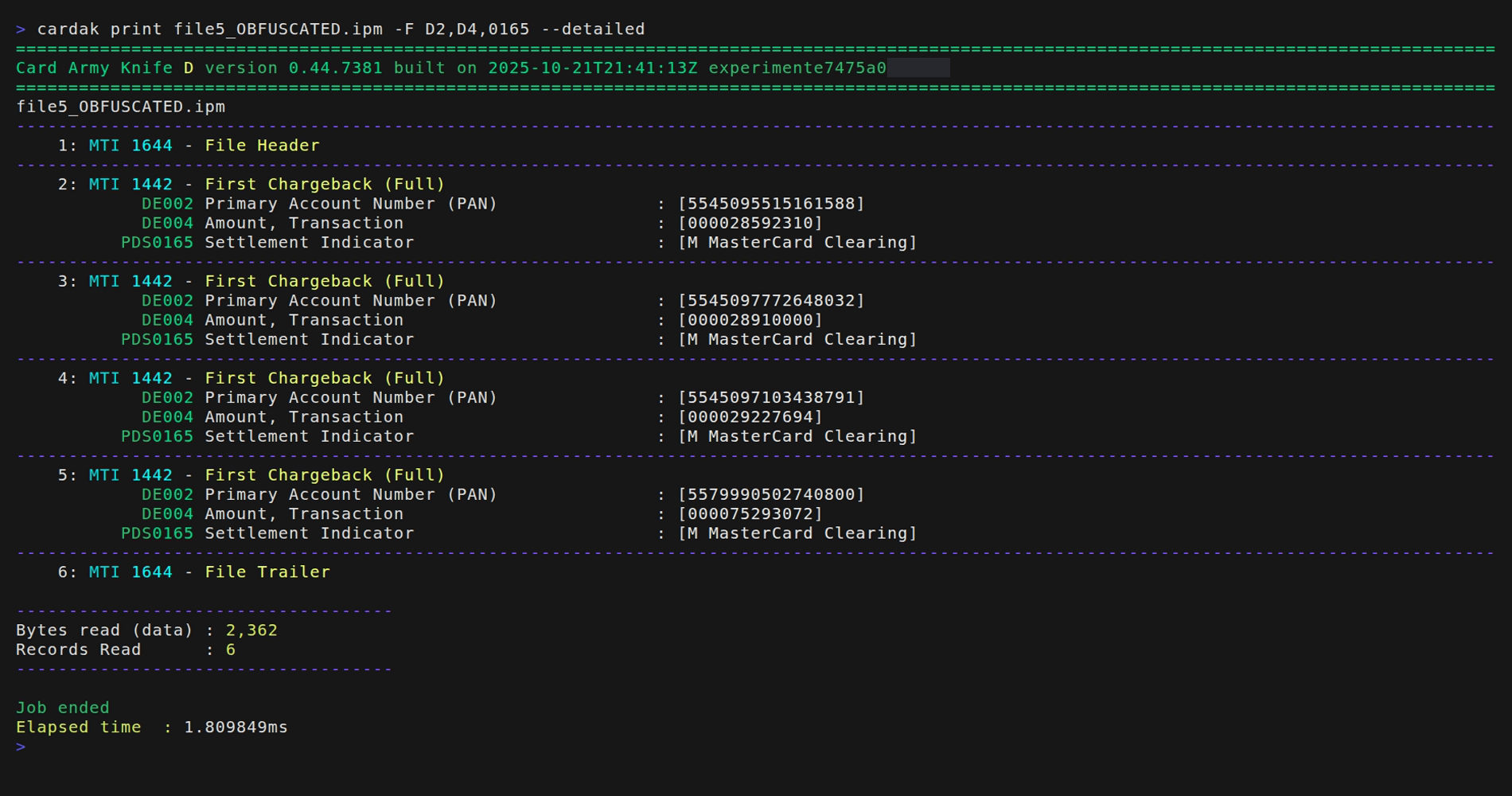Click PAN value 5545095515161588 in record 2

coord(770,203)
